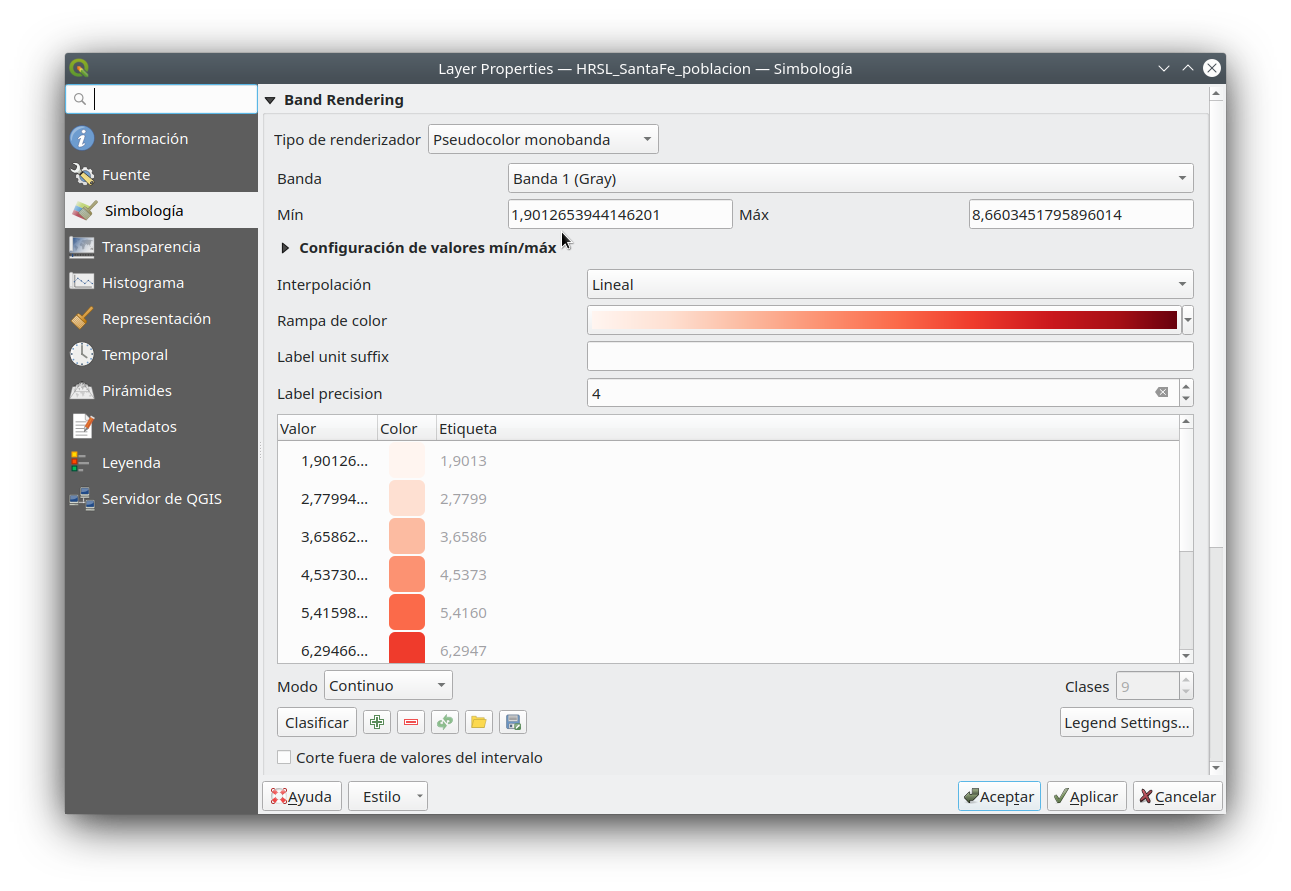Viewport: 1291px width, 891px height.
Task: Open the Representación tab
Action: pyautogui.click(x=161, y=318)
